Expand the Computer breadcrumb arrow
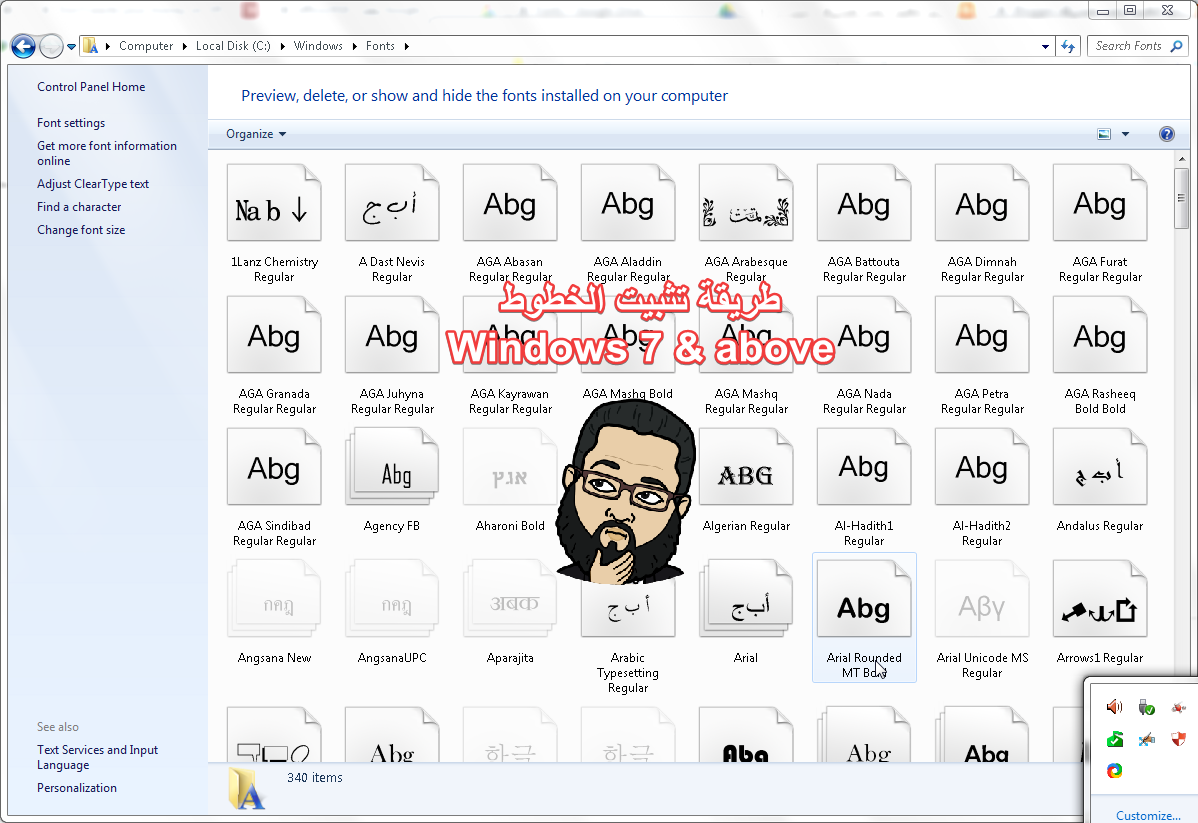This screenshot has width=1198, height=823. [x=184, y=46]
